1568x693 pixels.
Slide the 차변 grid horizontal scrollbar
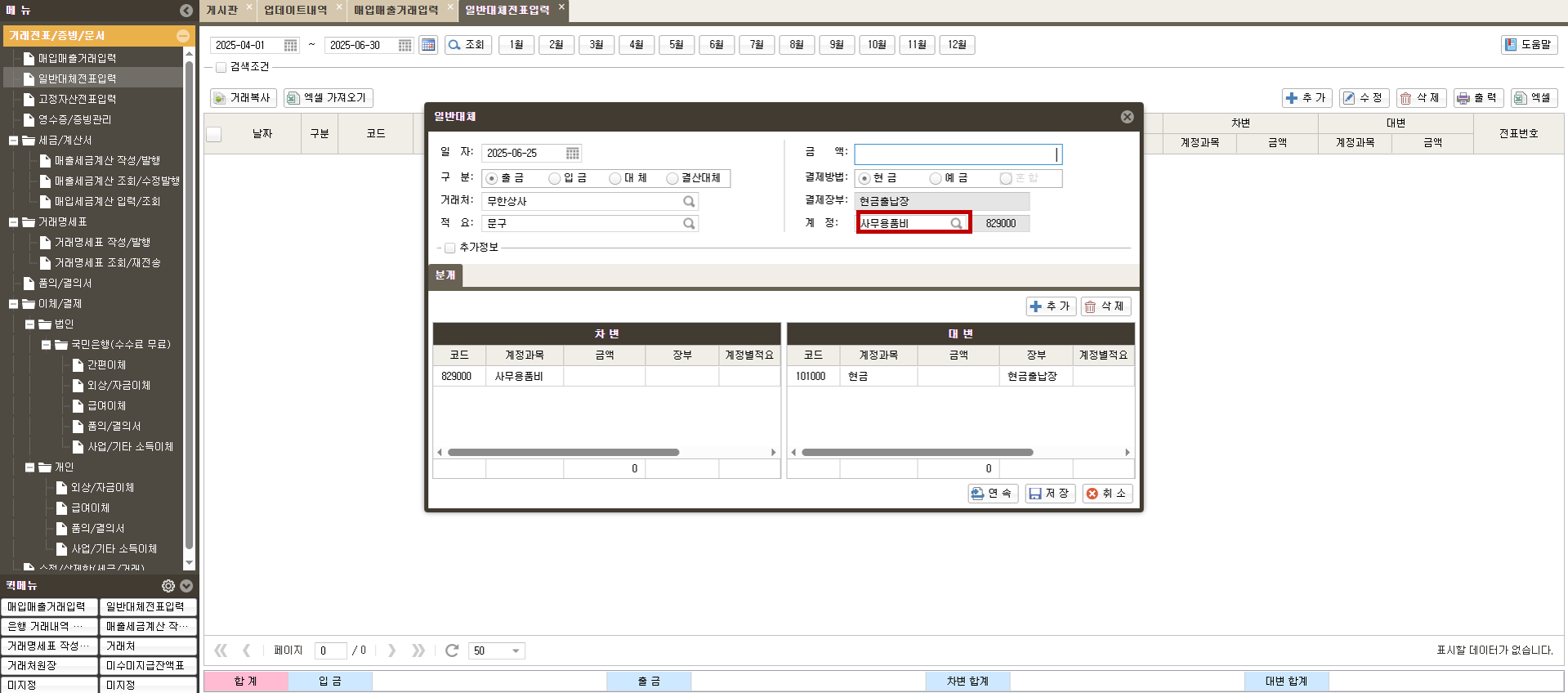pos(563,452)
